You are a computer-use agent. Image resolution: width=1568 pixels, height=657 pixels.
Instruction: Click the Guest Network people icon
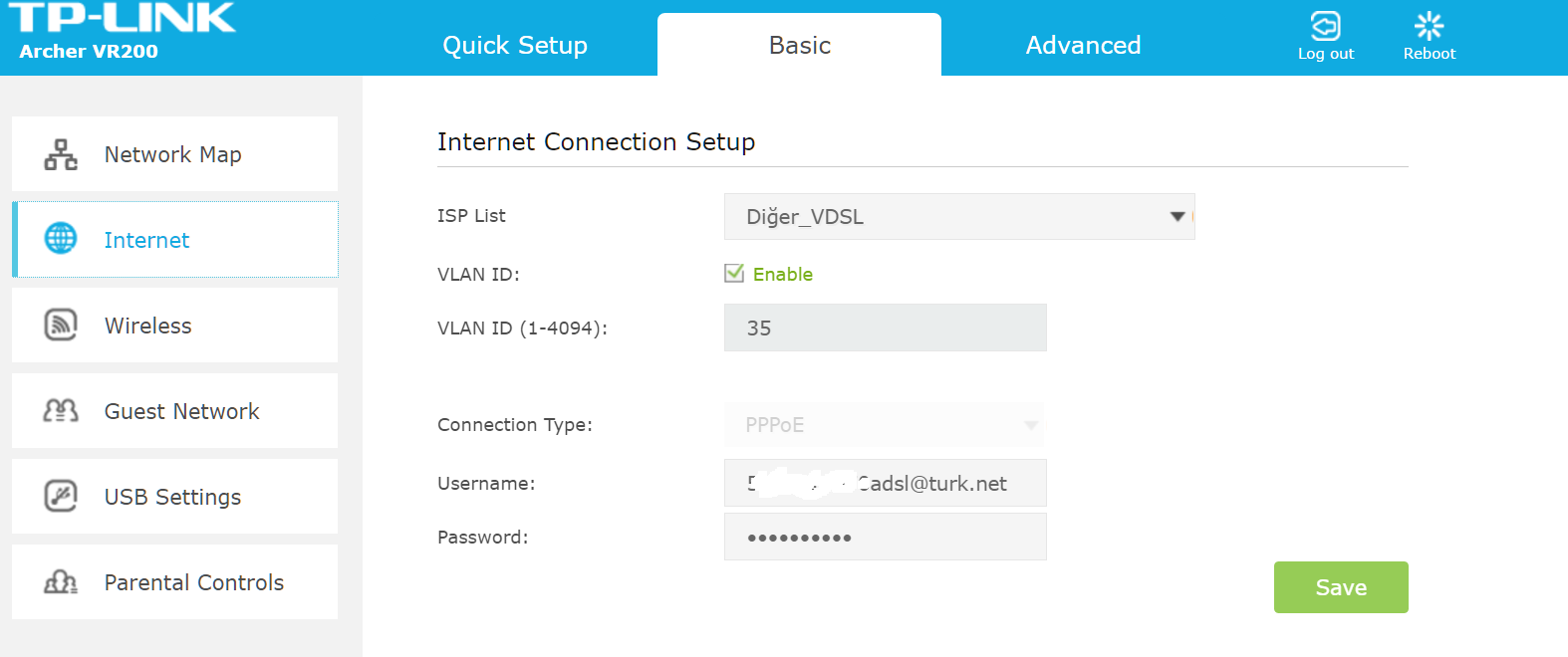click(x=61, y=410)
